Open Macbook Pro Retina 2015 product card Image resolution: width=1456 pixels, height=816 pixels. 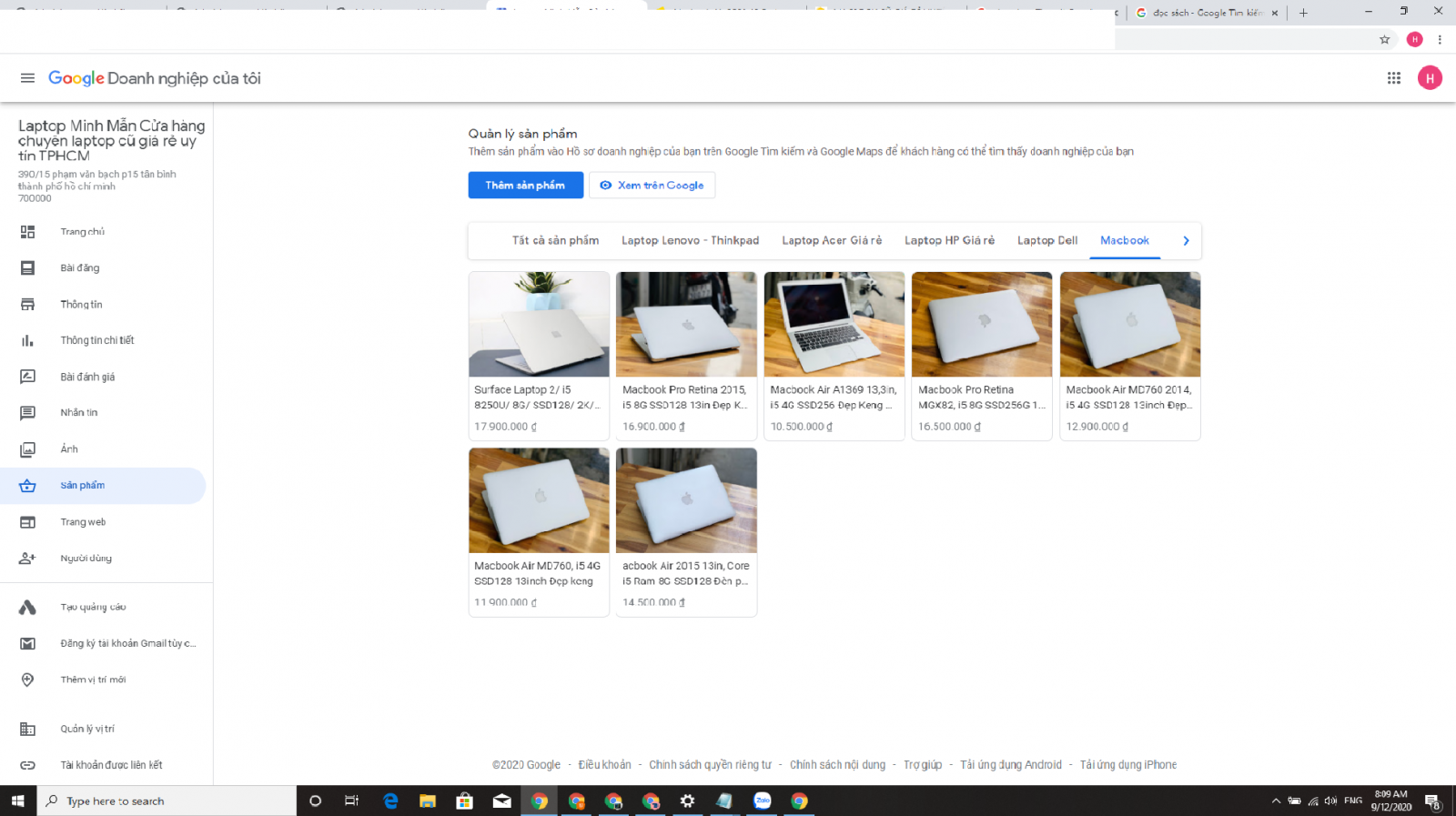coord(686,356)
